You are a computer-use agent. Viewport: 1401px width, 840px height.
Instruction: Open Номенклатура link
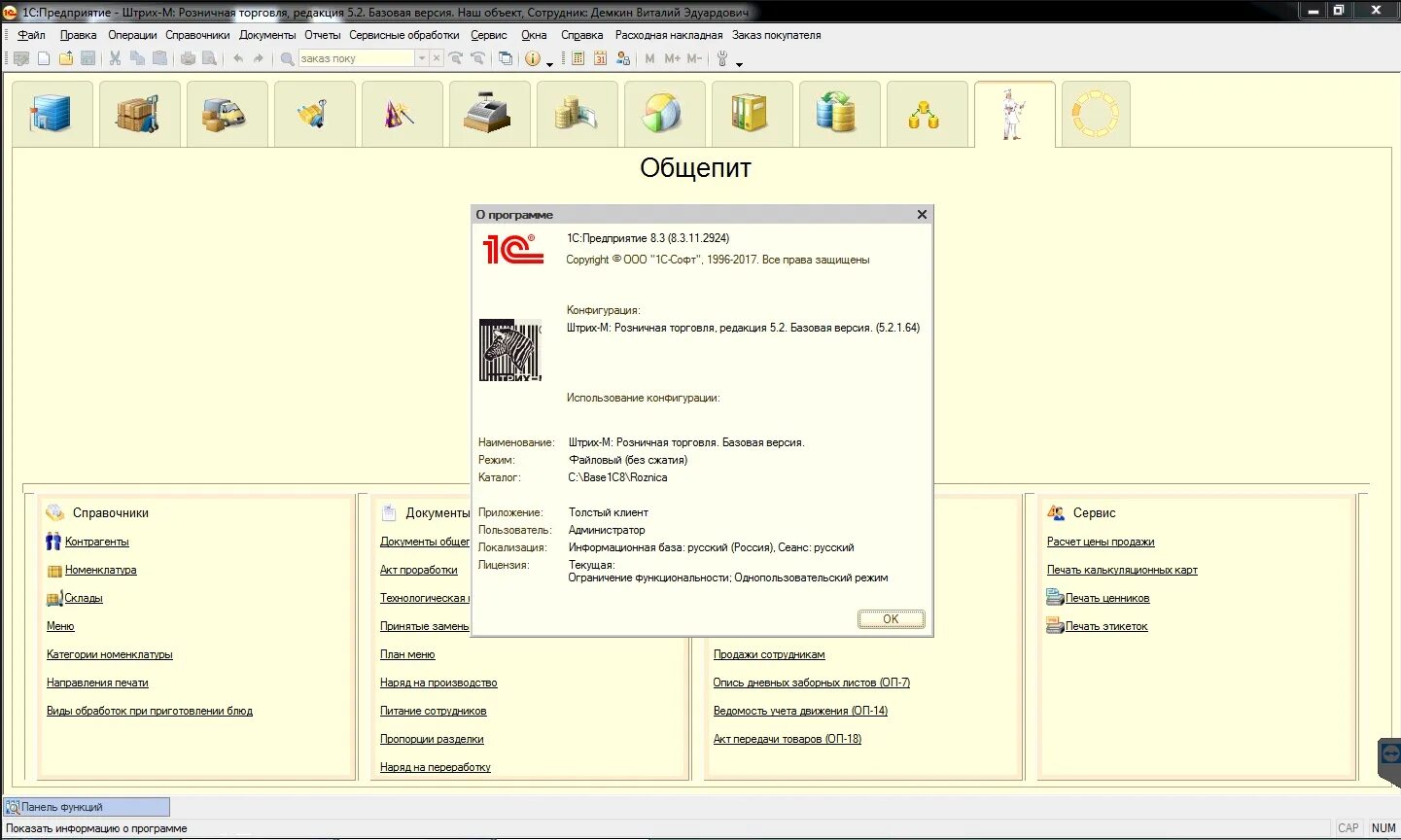click(101, 570)
